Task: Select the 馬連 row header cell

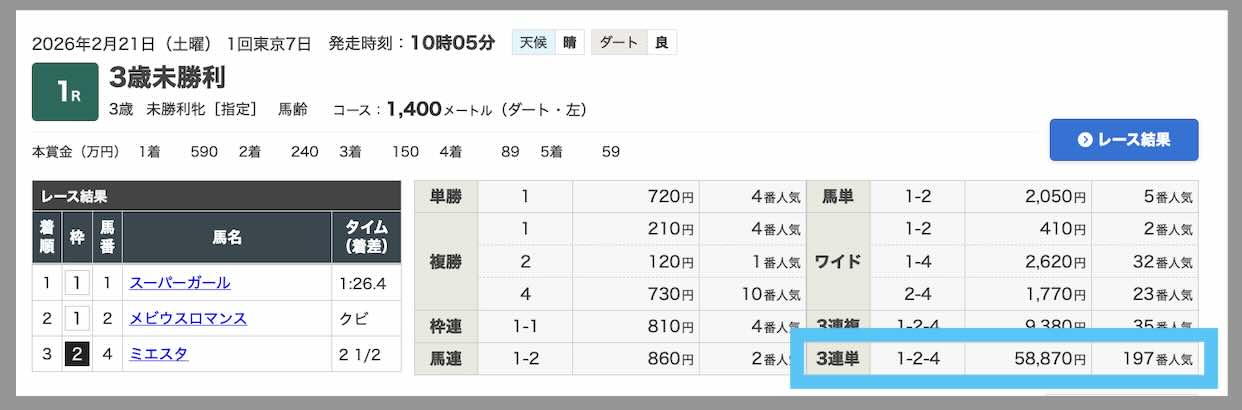Action: coord(446,358)
